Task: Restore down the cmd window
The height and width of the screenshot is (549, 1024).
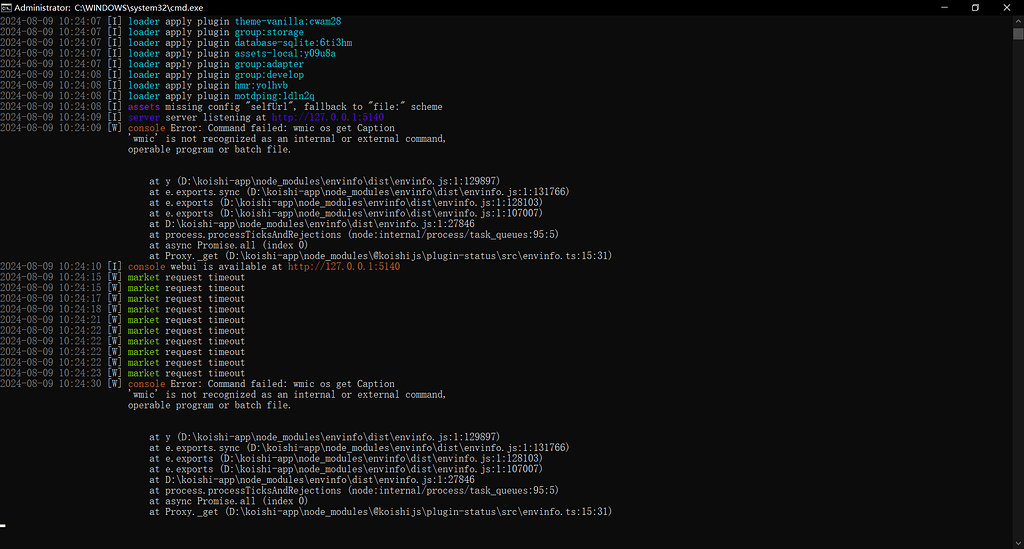Action: (x=975, y=7)
